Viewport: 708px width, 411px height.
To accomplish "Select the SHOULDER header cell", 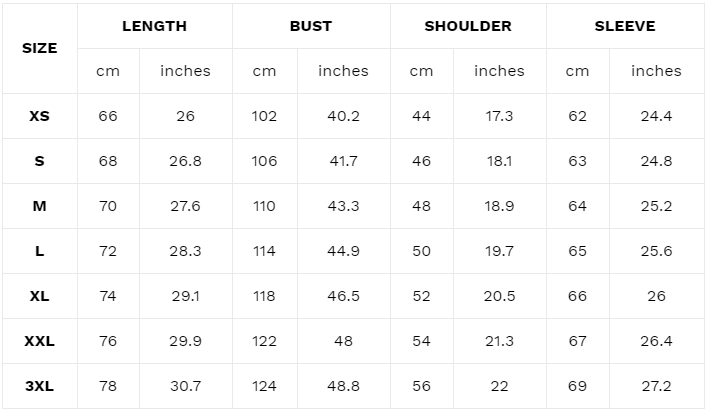I will click(x=468, y=26).
